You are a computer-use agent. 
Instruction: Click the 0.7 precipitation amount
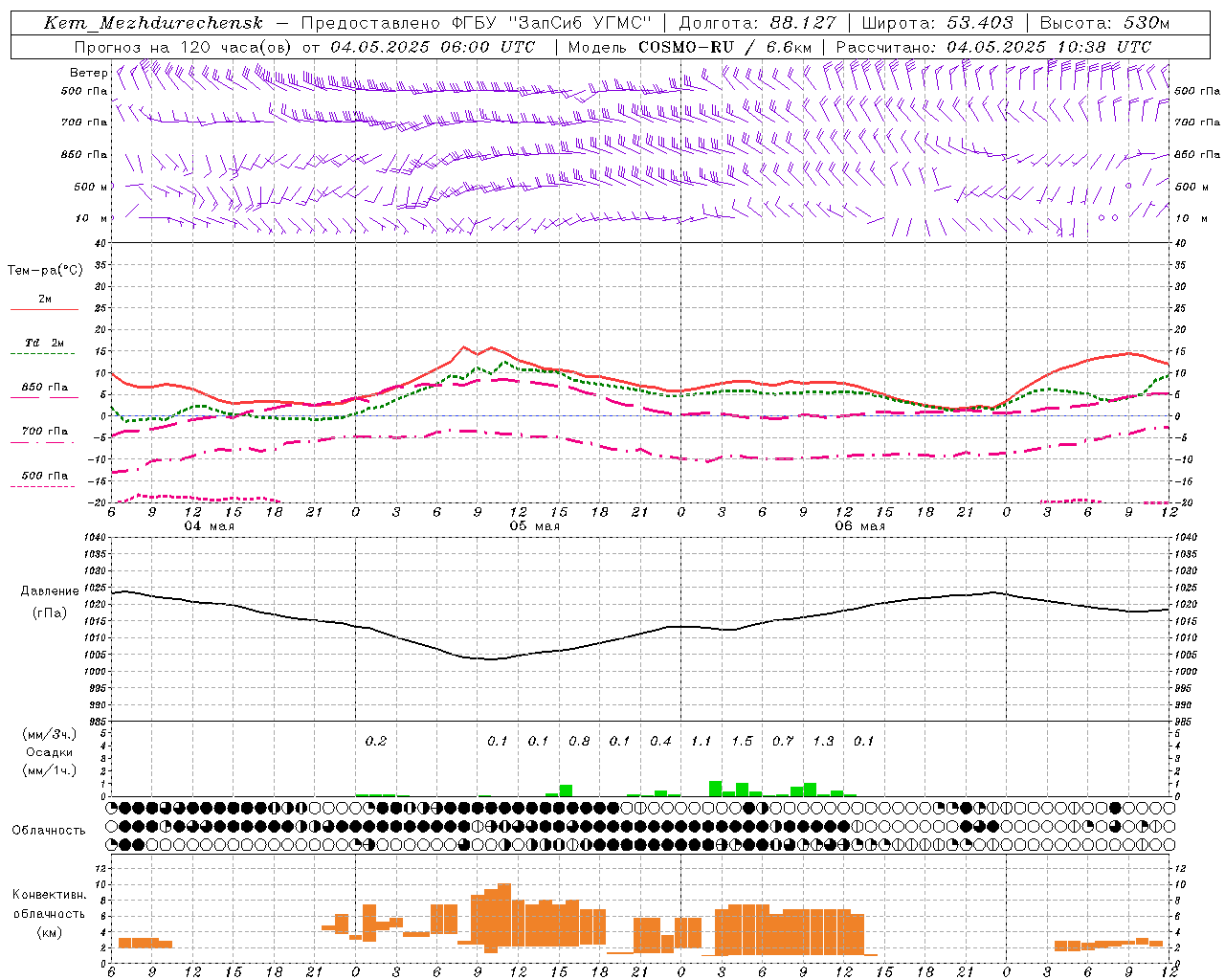coord(783,741)
